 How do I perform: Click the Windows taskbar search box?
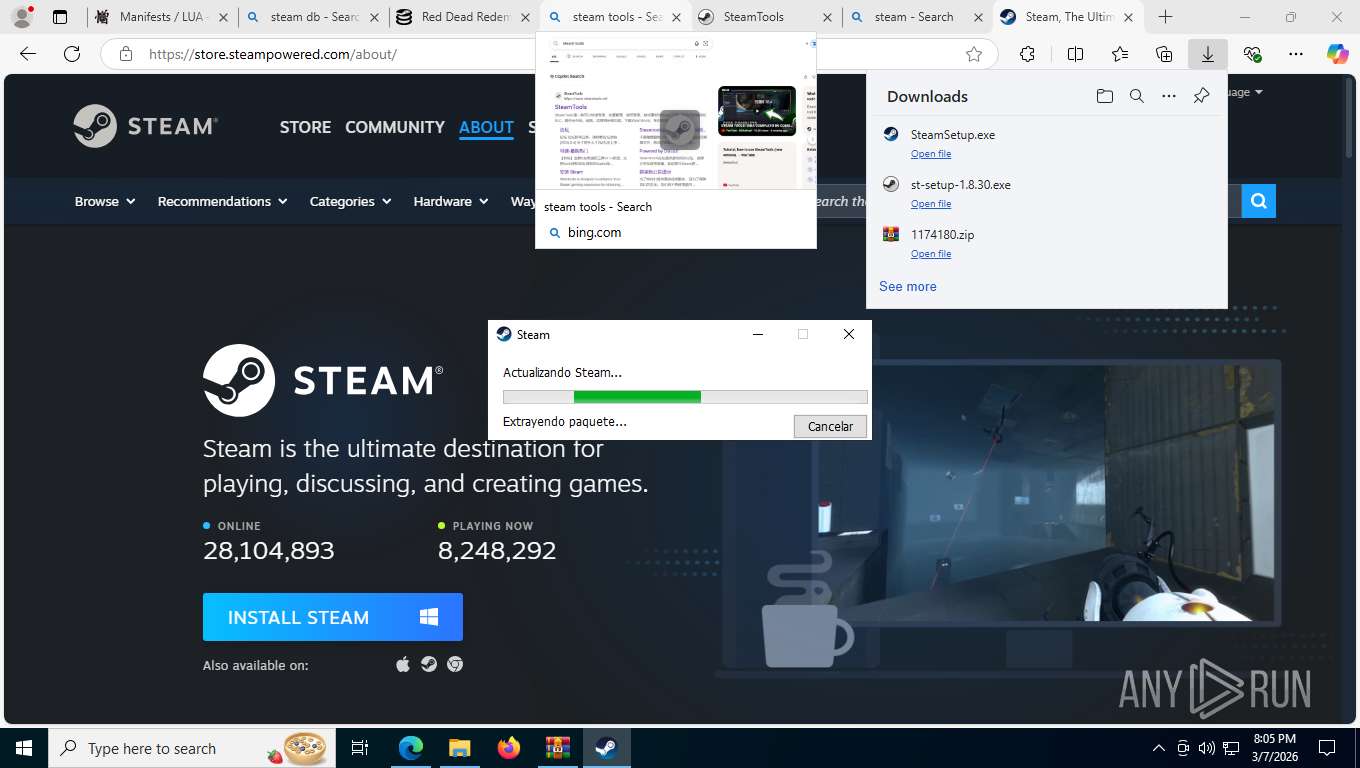coord(190,748)
